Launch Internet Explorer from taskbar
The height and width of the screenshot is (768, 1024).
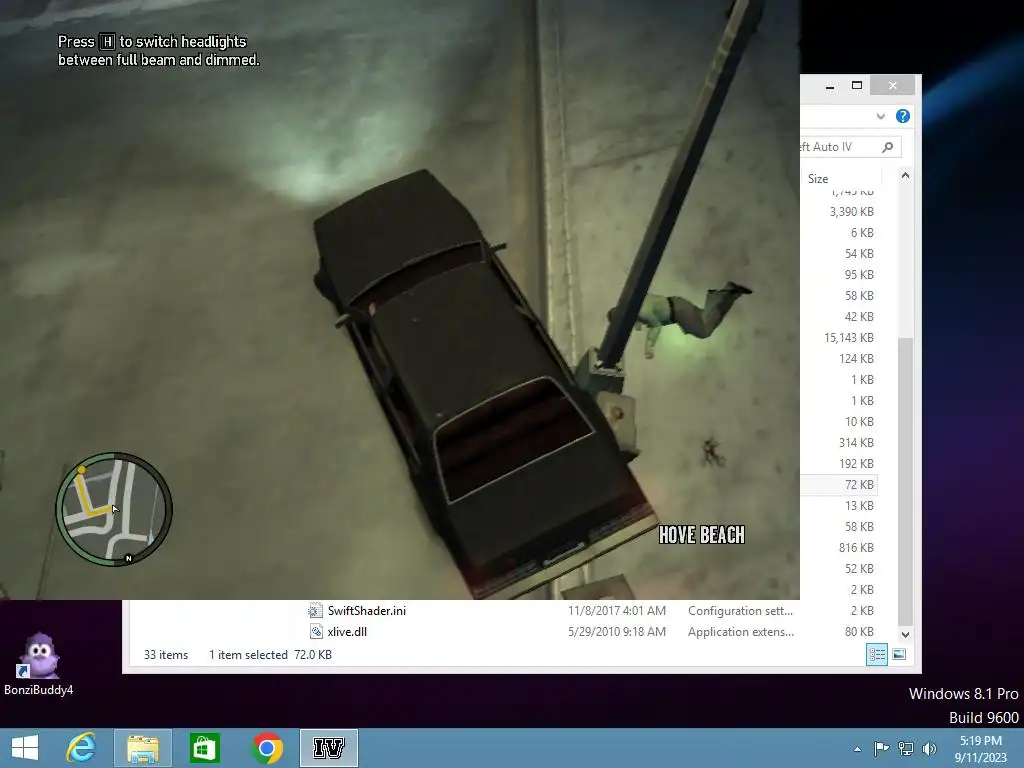tap(82, 748)
